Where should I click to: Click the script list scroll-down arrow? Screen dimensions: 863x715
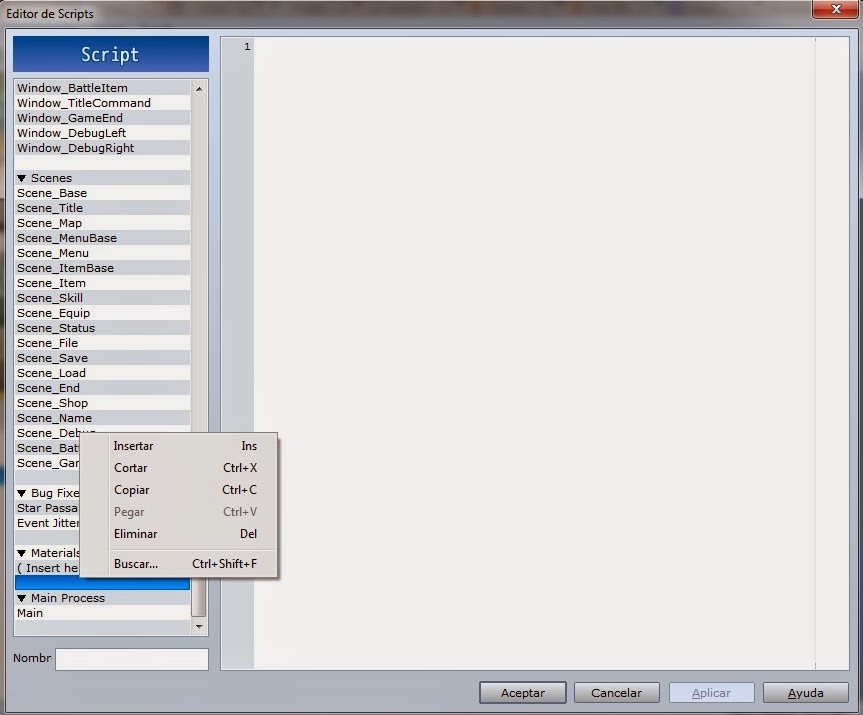click(198, 628)
